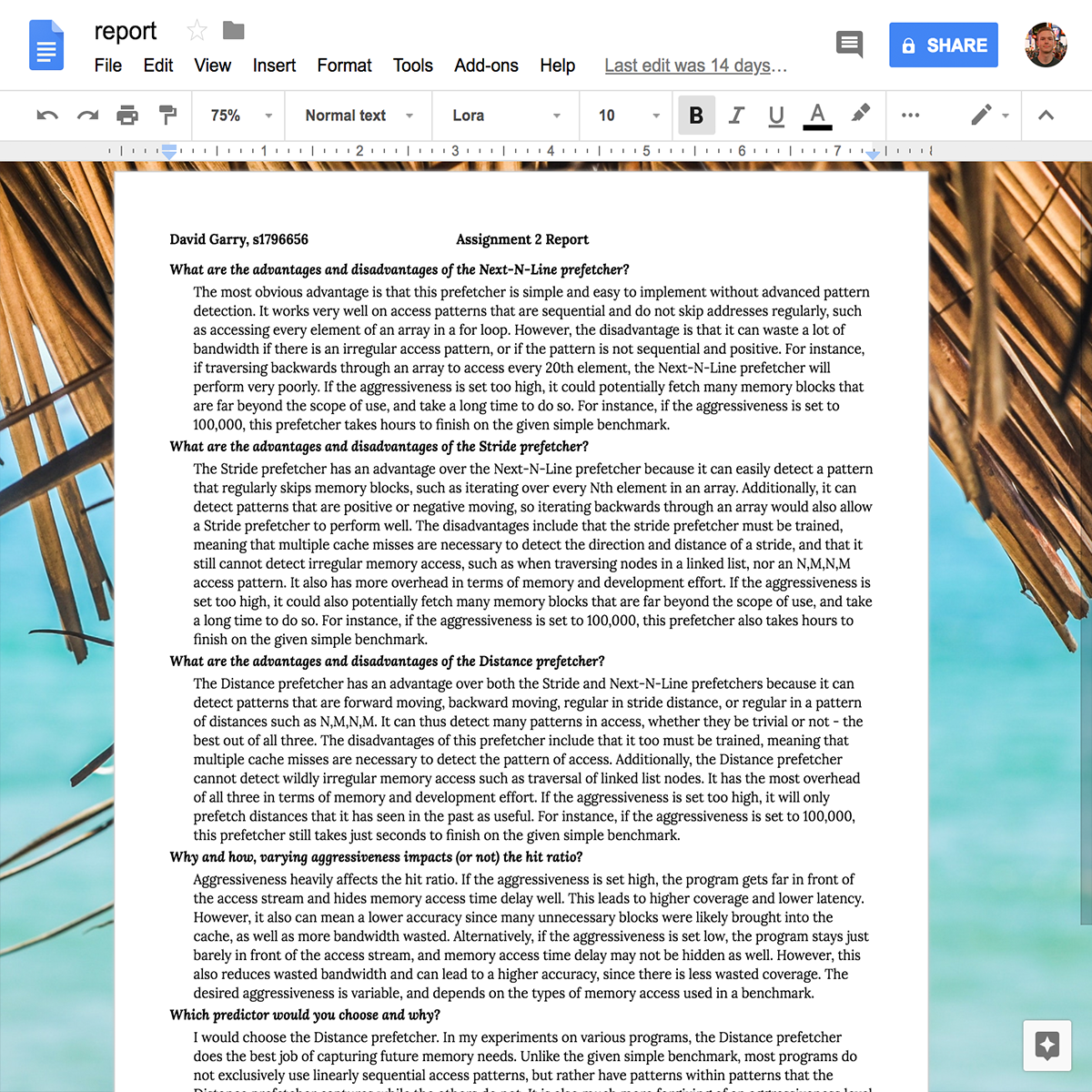Screen dimensions: 1092x1092
Task: Print the report document
Action: [127, 116]
